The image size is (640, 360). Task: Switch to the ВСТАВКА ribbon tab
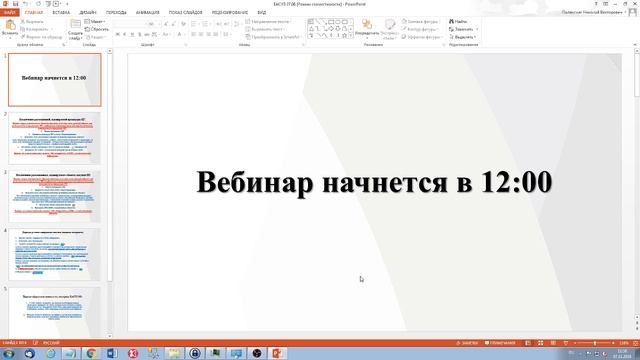click(61, 13)
